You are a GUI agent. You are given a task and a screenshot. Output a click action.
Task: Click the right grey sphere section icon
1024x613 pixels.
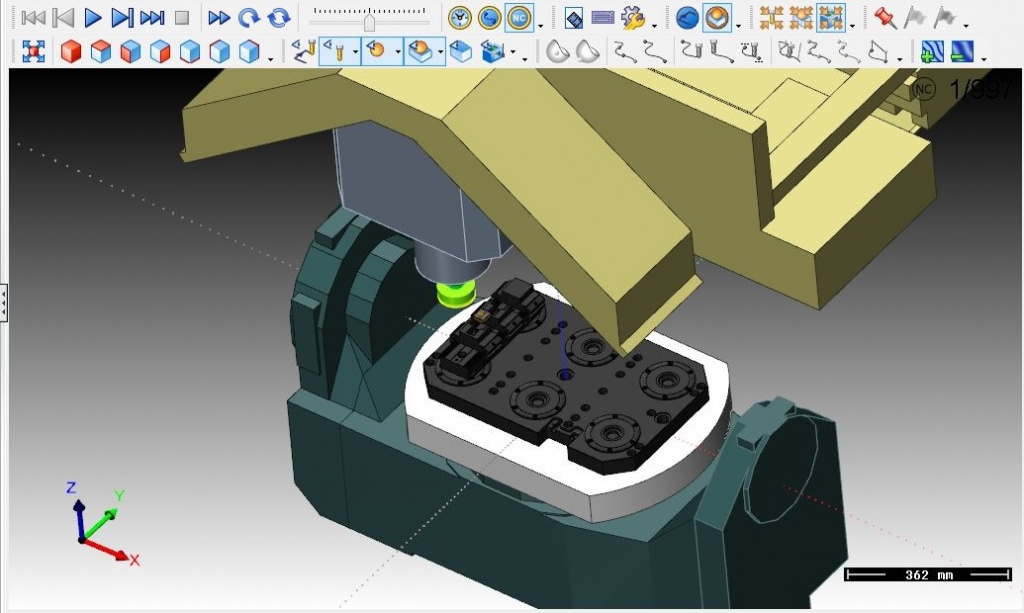coord(587,52)
